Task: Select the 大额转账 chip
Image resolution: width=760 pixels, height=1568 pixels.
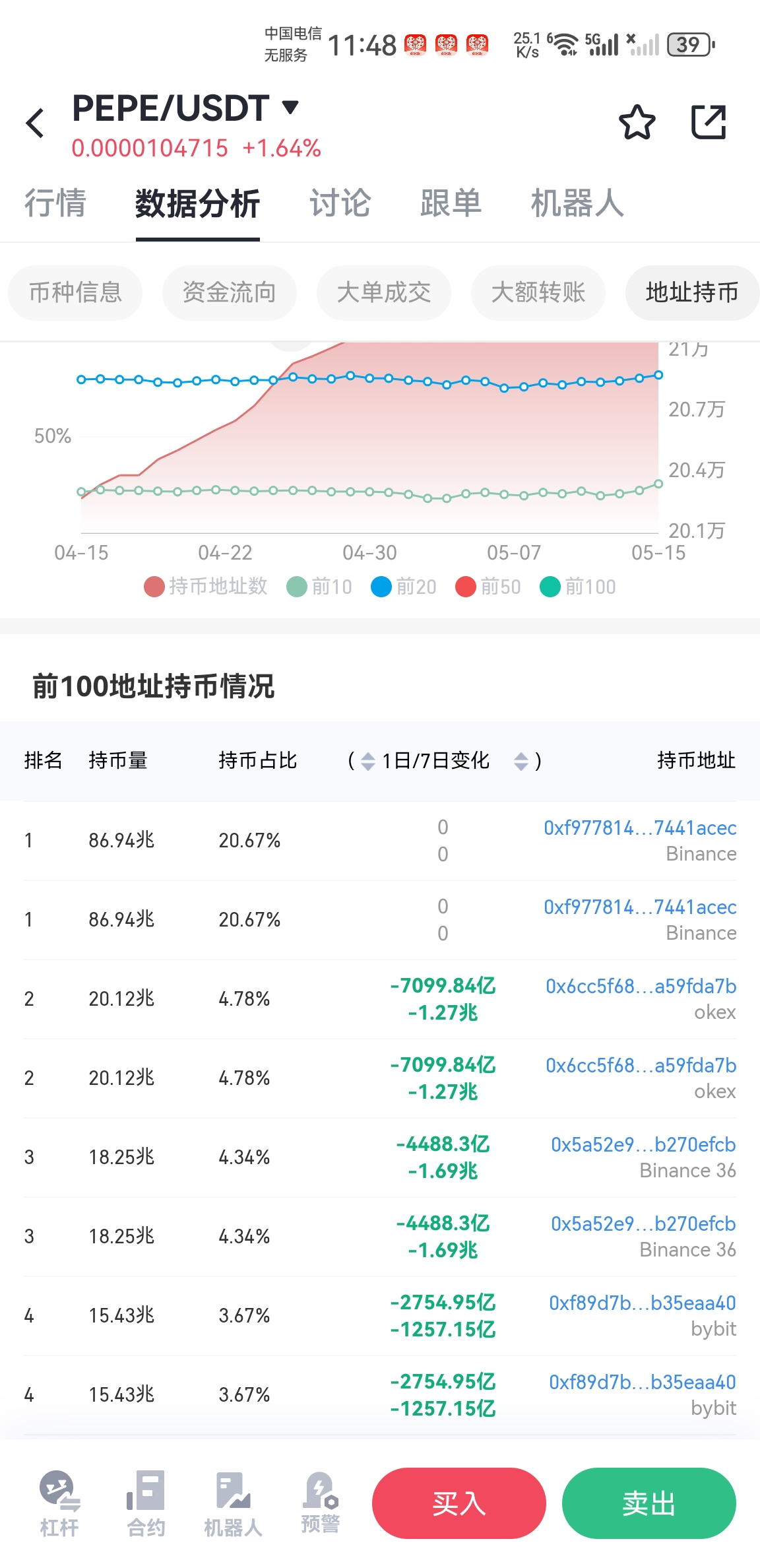Action: pos(538,292)
